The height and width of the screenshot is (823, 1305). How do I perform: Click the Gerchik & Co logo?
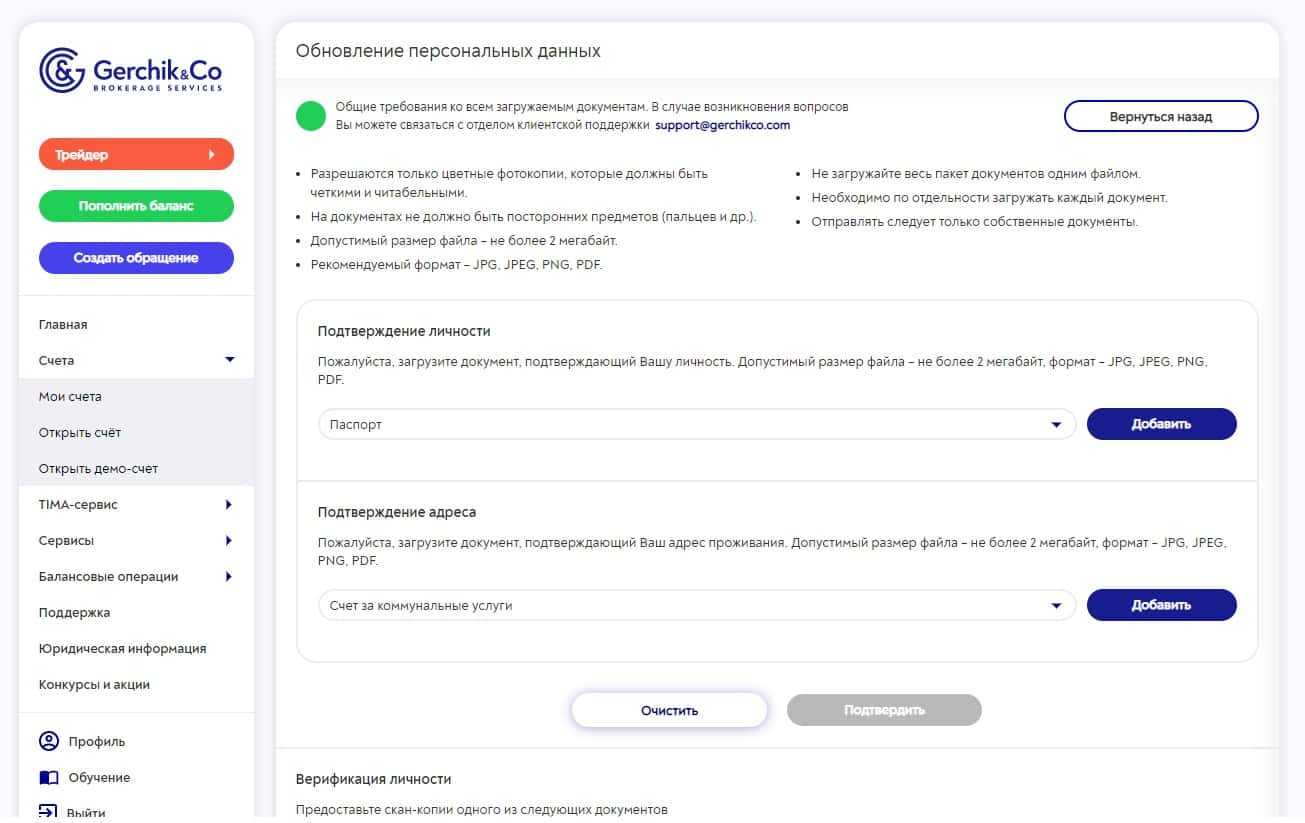point(131,71)
